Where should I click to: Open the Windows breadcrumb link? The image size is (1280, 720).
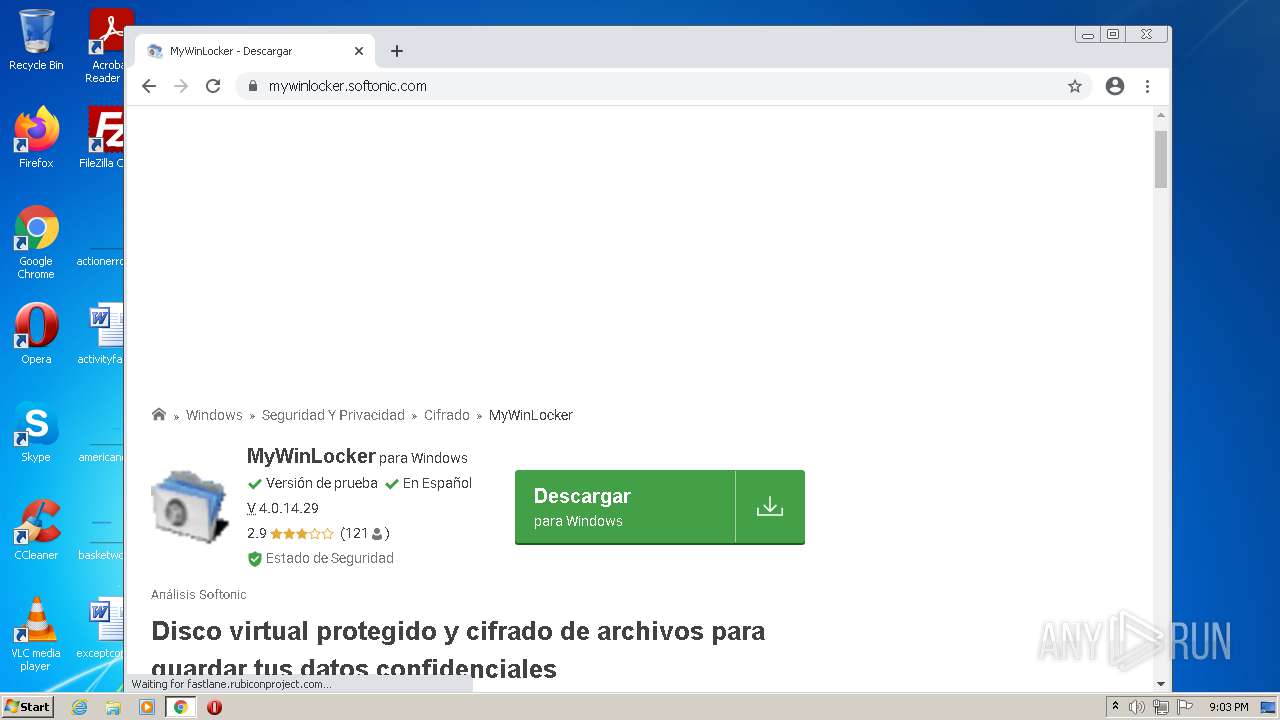[x=214, y=415]
